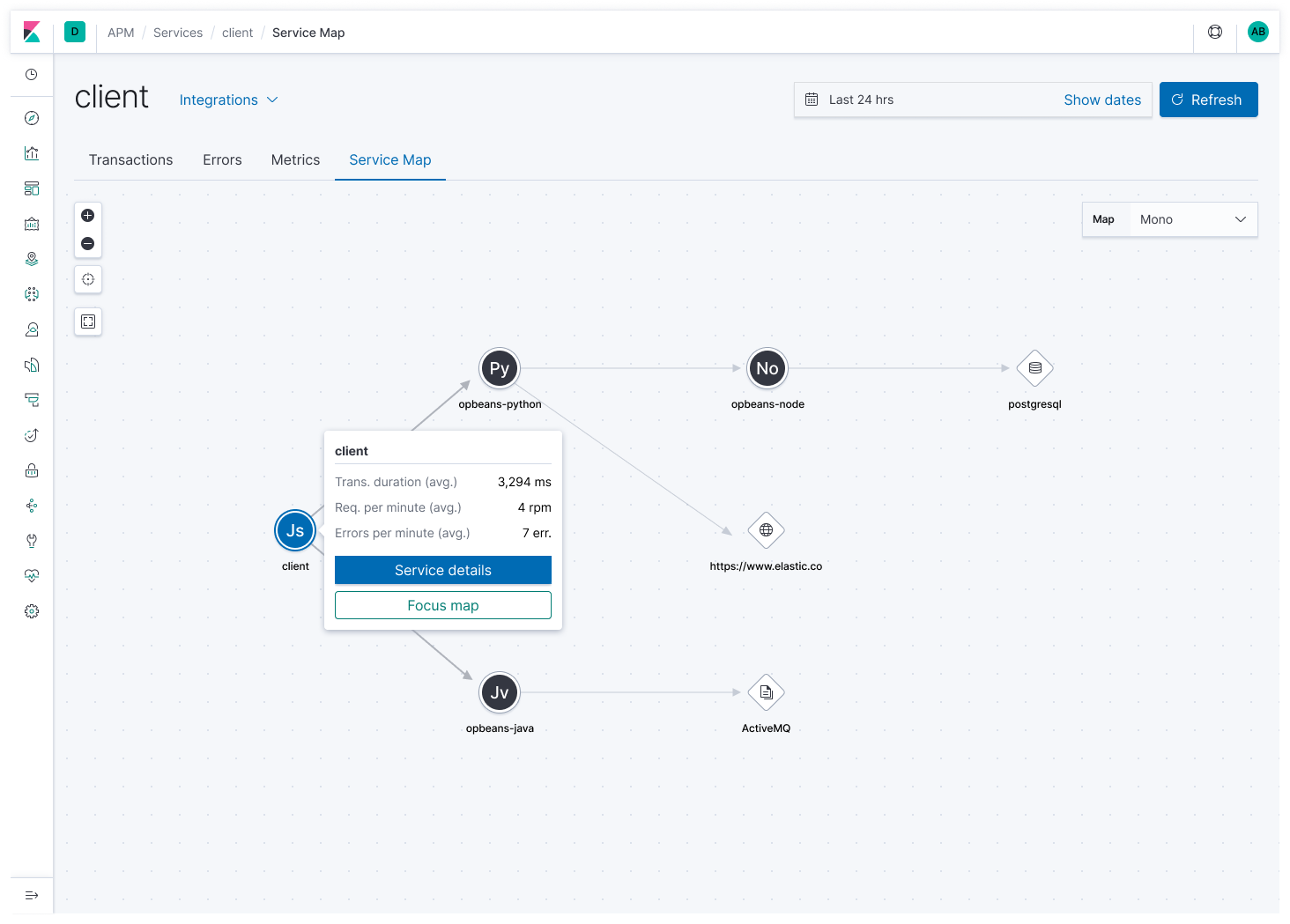Click Show dates in the time picker
The image size is (1290, 924).
point(1102,100)
